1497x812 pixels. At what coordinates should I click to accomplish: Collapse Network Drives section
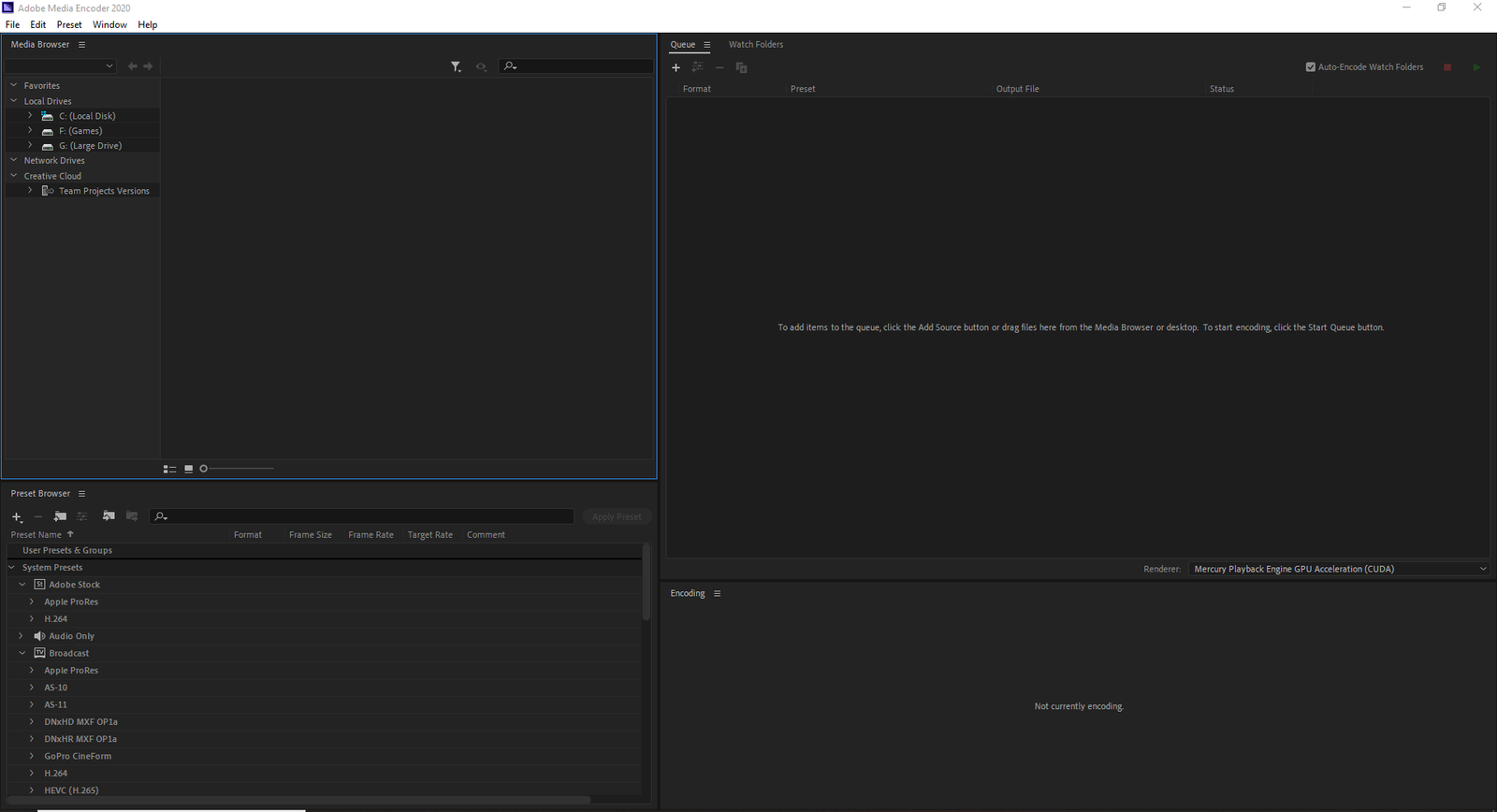tap(14, 161)
